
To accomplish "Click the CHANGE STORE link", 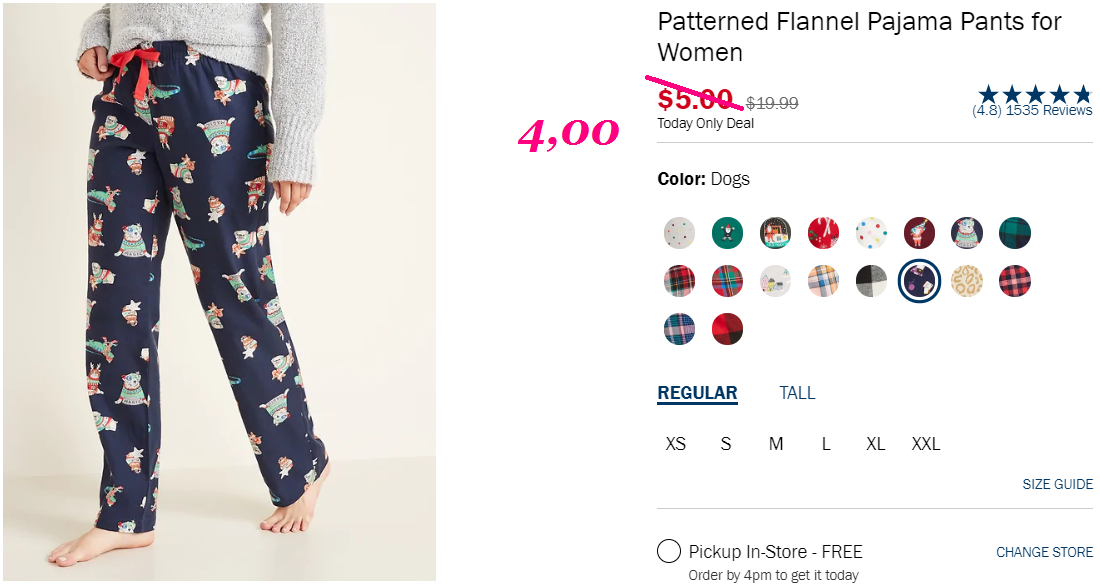I will (1044, 552).
